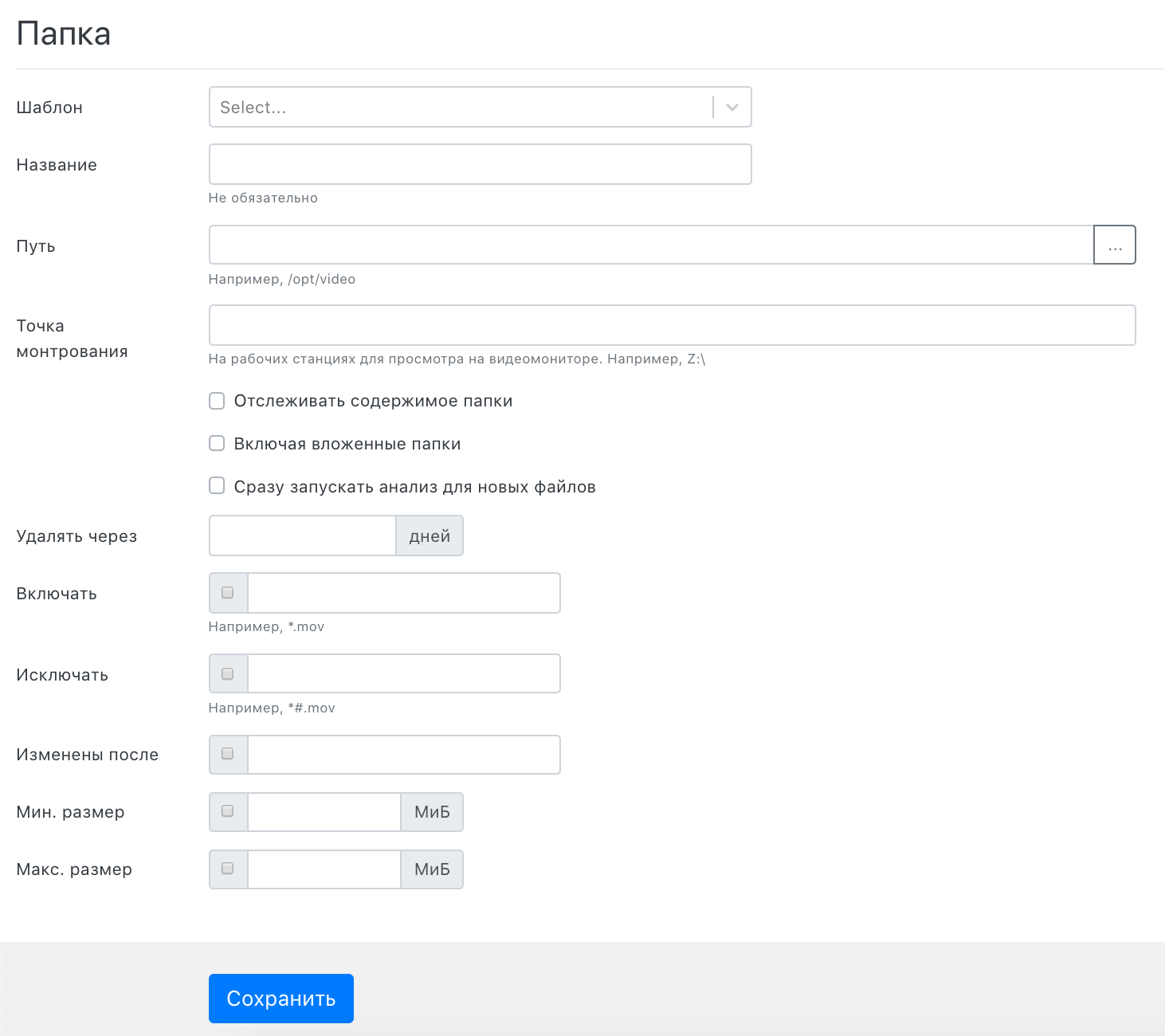Click the 'дней' unit label
1165x1036 pixels.
tap(430, 536)
